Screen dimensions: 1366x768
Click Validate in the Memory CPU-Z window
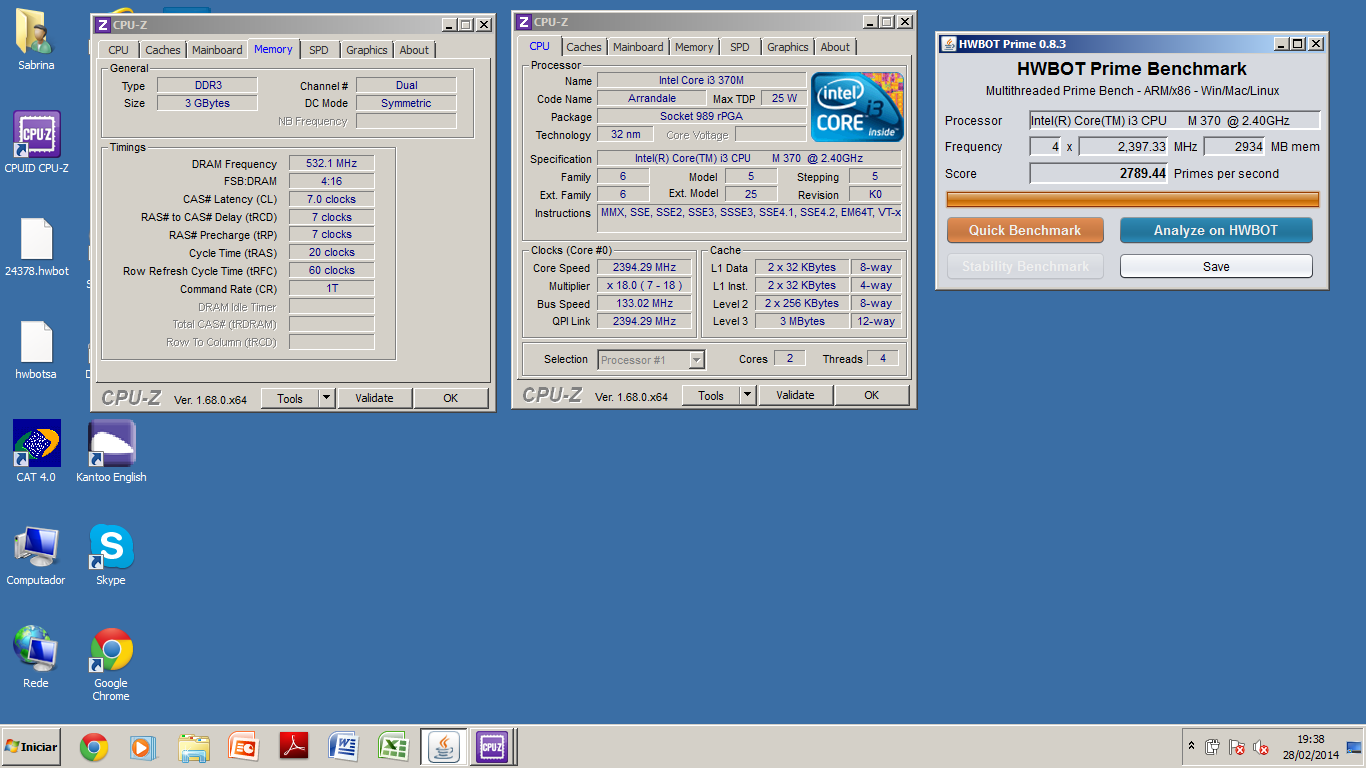[x=374, y=398]
